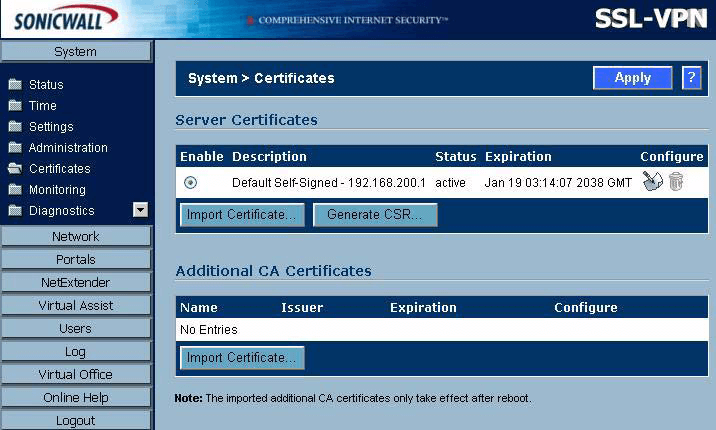This screenshot has width=716, height=430.
Task: Open the Status page
Action: tap(46, 84)
